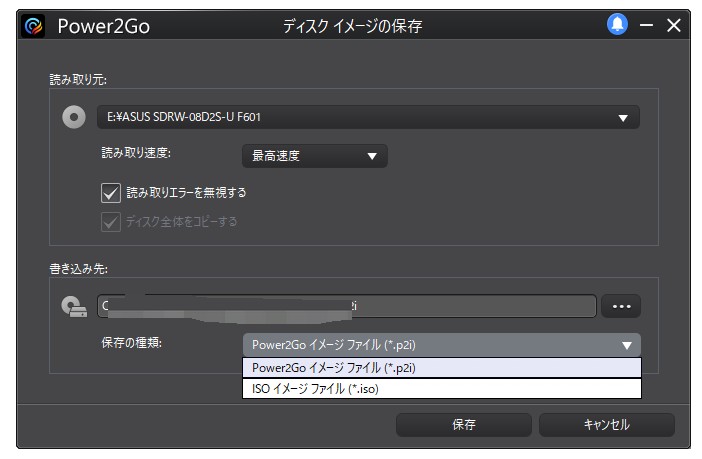Viewport: 702px width, 459px height.
Task: Click the 保存 button
Action: [464, 425]
